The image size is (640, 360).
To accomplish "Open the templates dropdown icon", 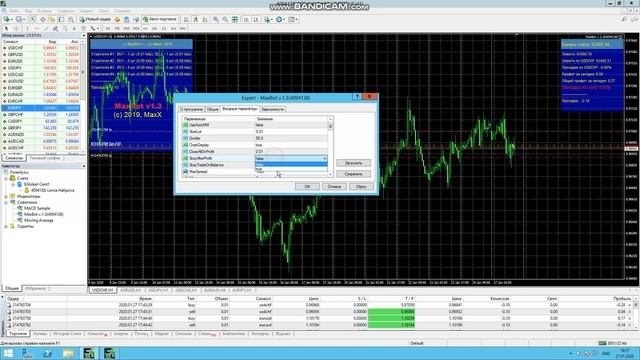I will tap(293, 19).
